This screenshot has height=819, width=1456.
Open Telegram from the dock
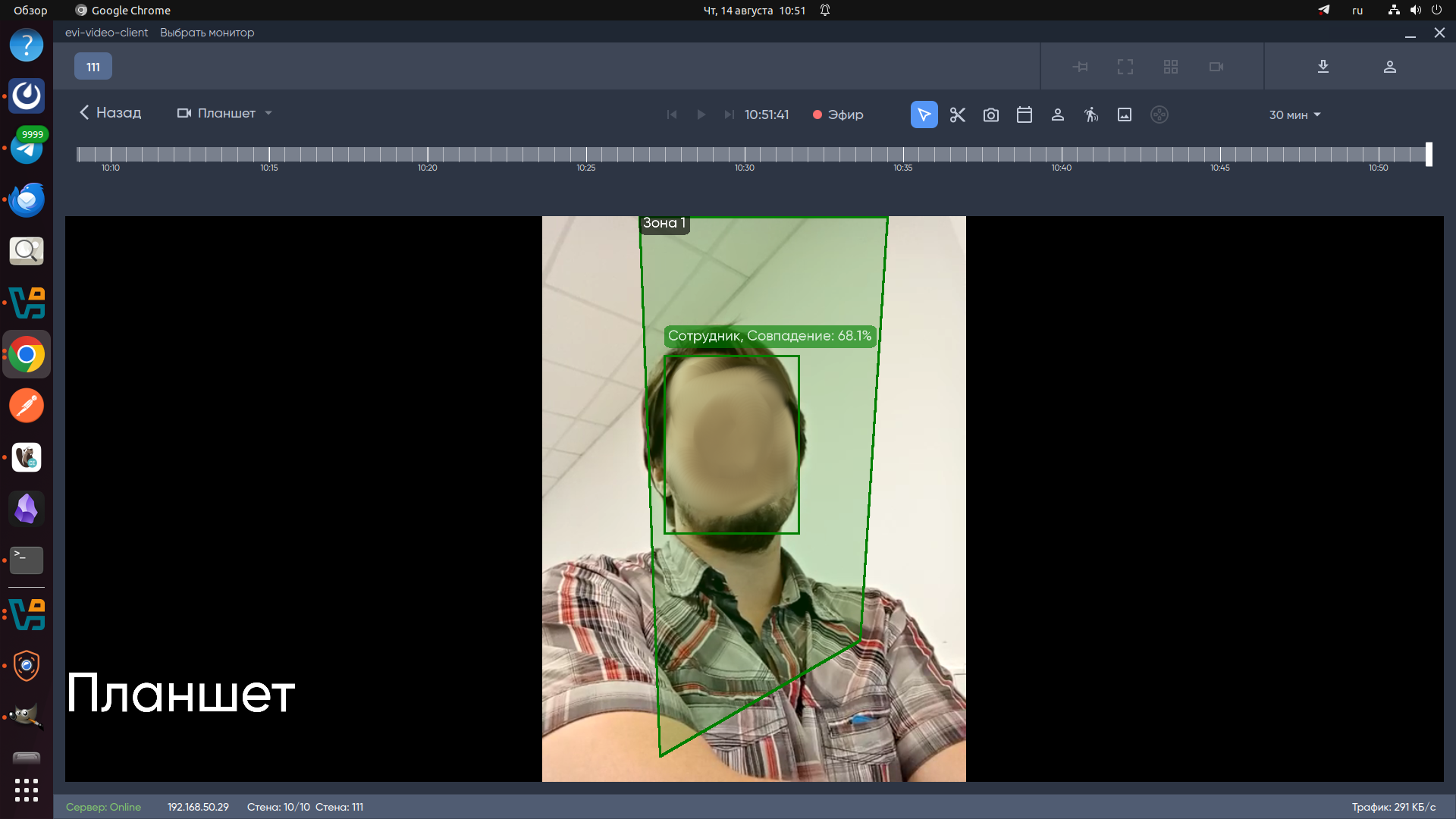[x=27, y=148]
